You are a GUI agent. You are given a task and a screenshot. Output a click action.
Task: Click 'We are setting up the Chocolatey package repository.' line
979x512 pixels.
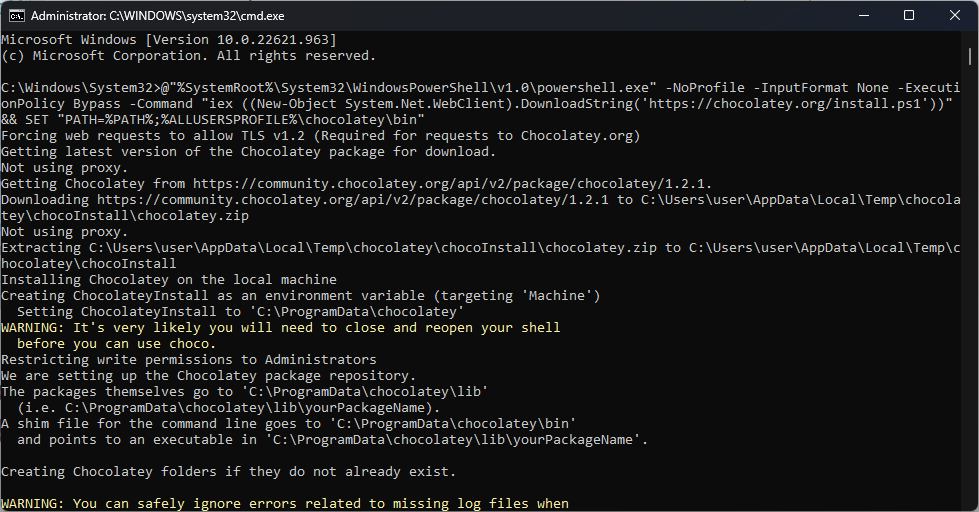click(209, 376)
